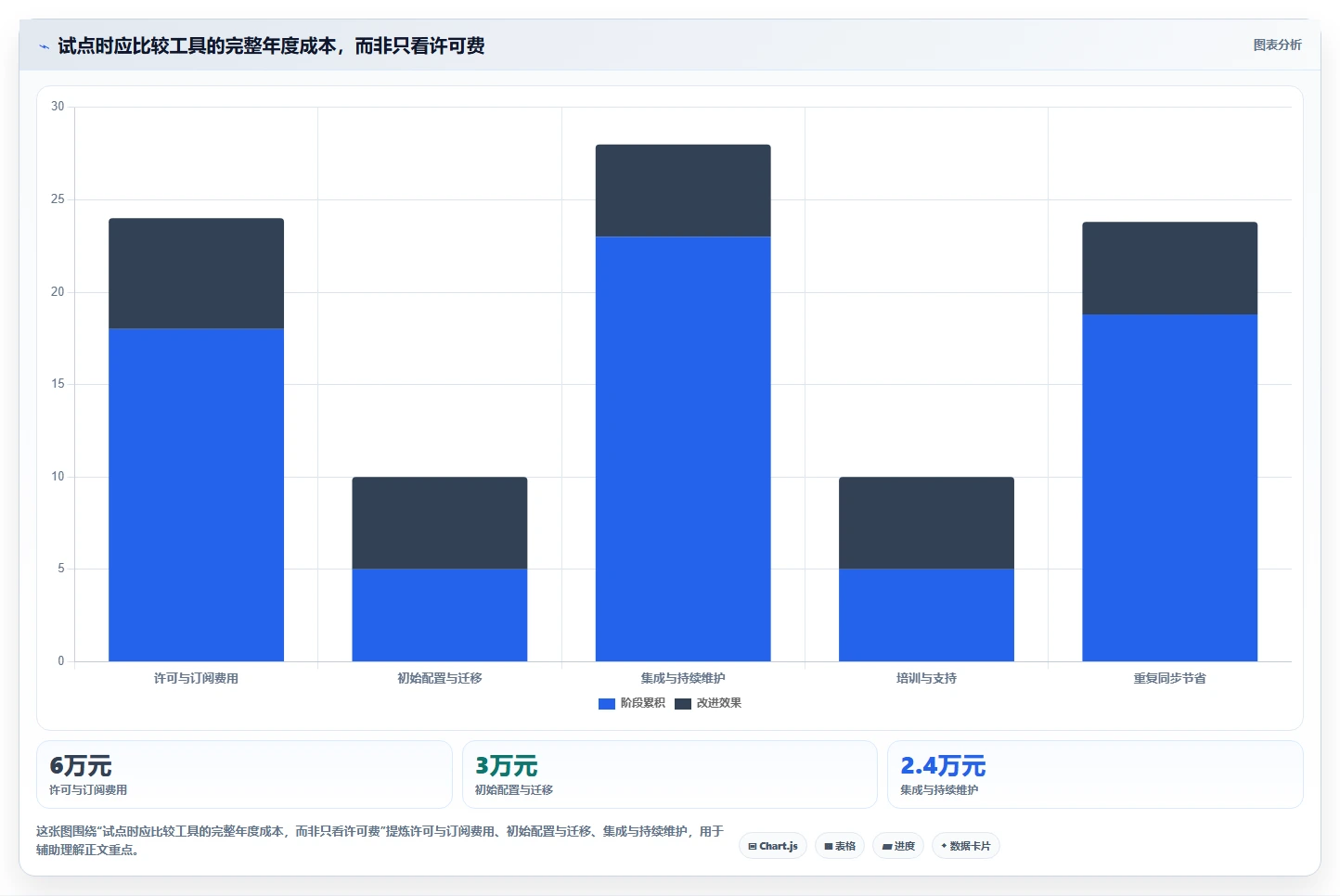The height and width of the screenshot is (896, 1340).
Task: Click the dark segment of 培训与支持 bar
Action: [x=926, y=523]
